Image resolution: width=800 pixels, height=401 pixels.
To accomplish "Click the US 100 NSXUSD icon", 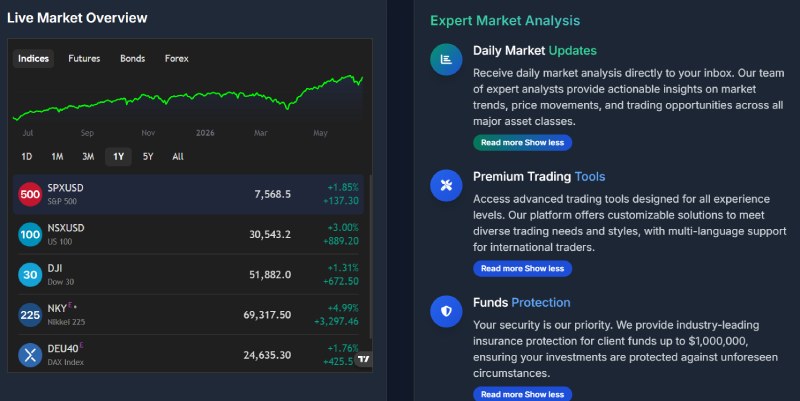I will pyautogui.click(x=30, y=235).
